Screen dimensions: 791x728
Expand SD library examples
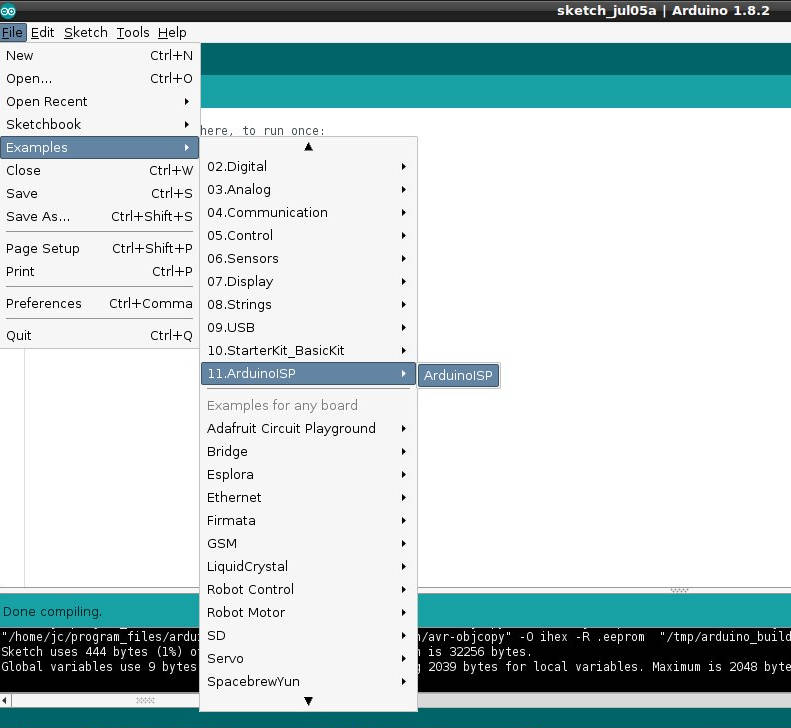point(308,636)
